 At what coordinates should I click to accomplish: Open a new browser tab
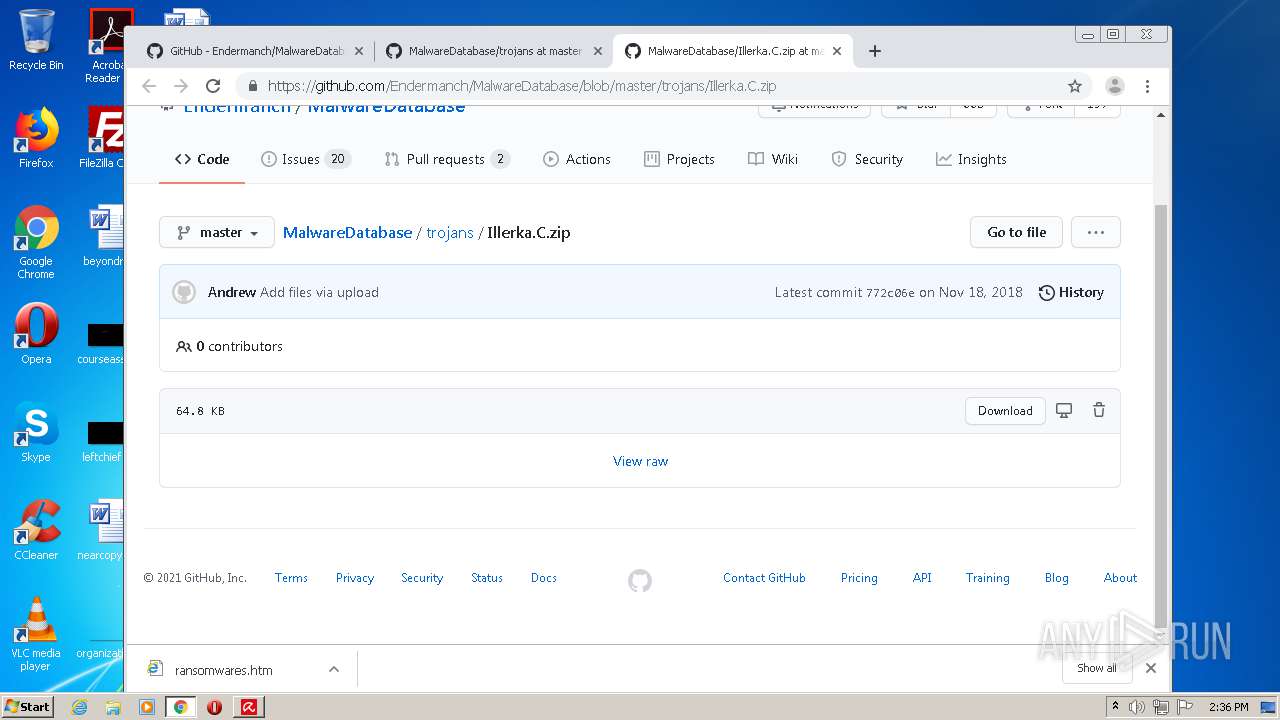[x=875, y=51]
